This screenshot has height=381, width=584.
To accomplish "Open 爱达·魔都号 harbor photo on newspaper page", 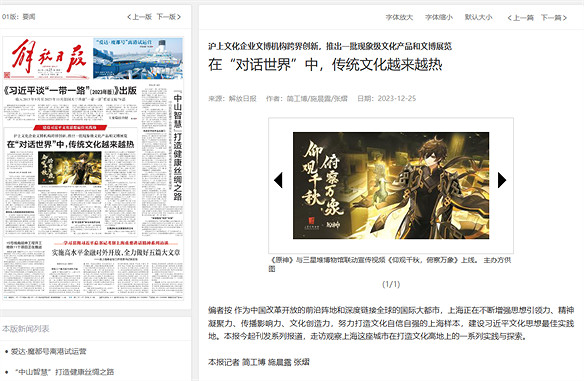I will 138,58.
